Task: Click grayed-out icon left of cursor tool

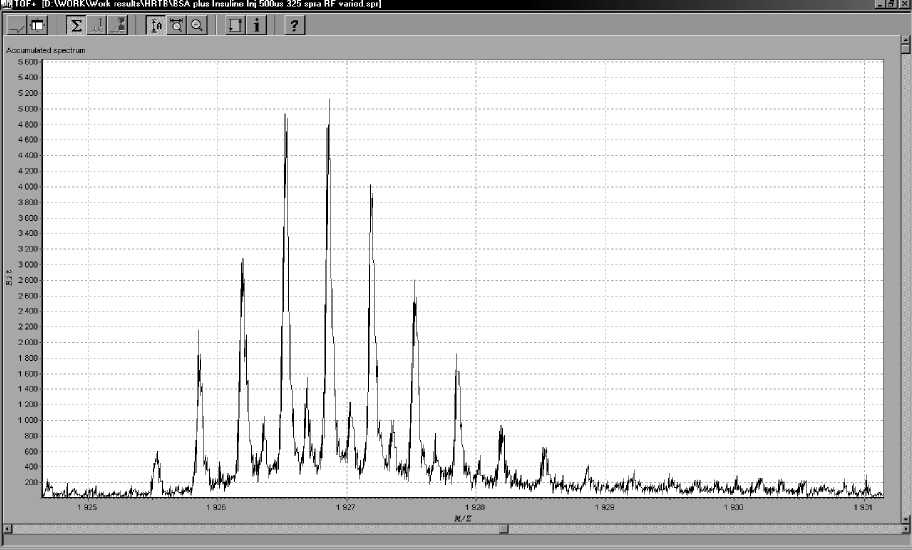Action: 122,25
